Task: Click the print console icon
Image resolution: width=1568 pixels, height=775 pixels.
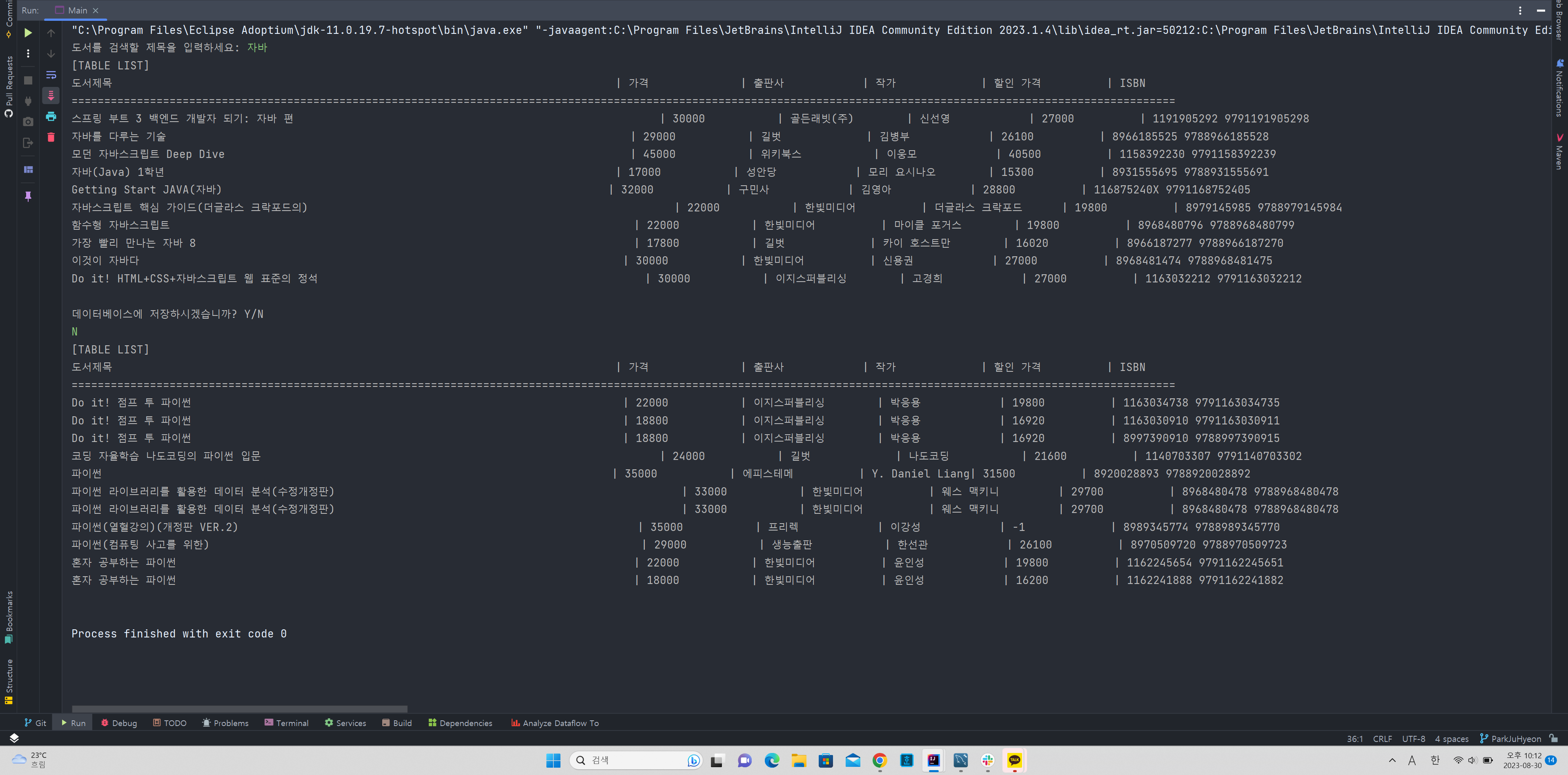Action: (x=51, y=116)
